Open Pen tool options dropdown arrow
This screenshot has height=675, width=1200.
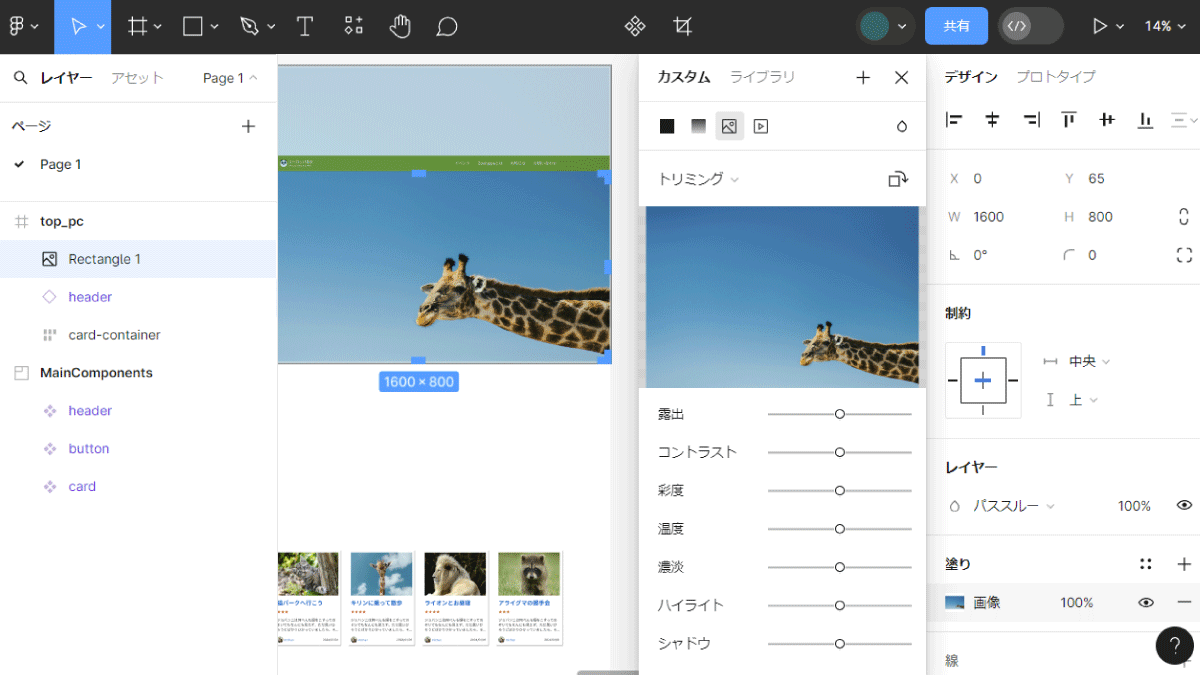point(270,27)
